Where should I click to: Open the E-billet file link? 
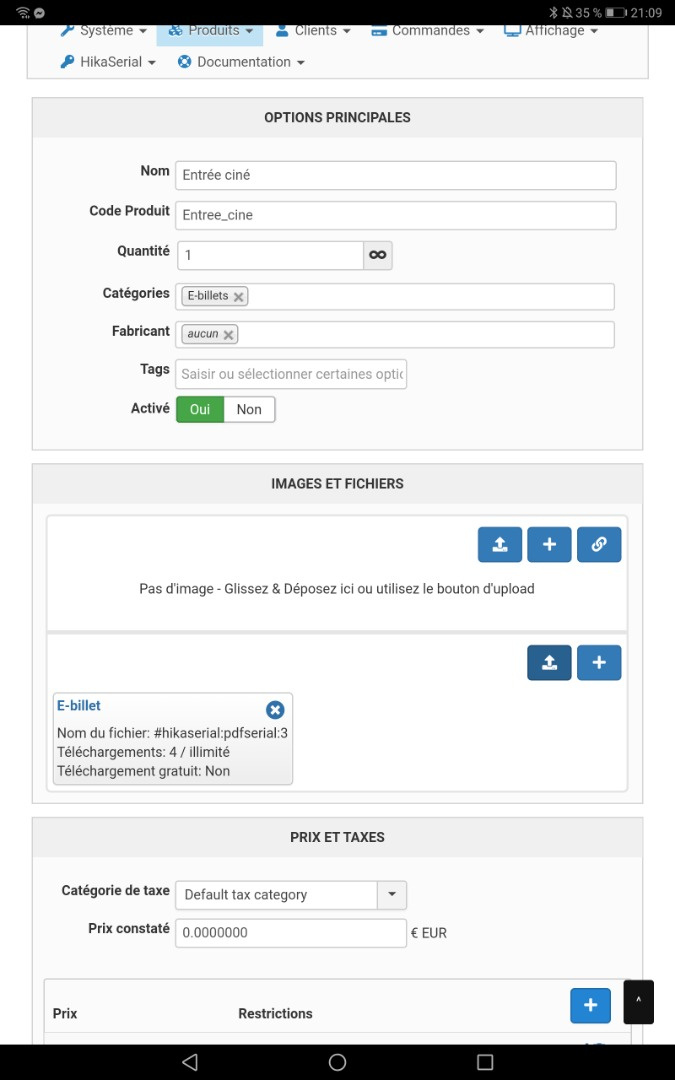[79, 705]
